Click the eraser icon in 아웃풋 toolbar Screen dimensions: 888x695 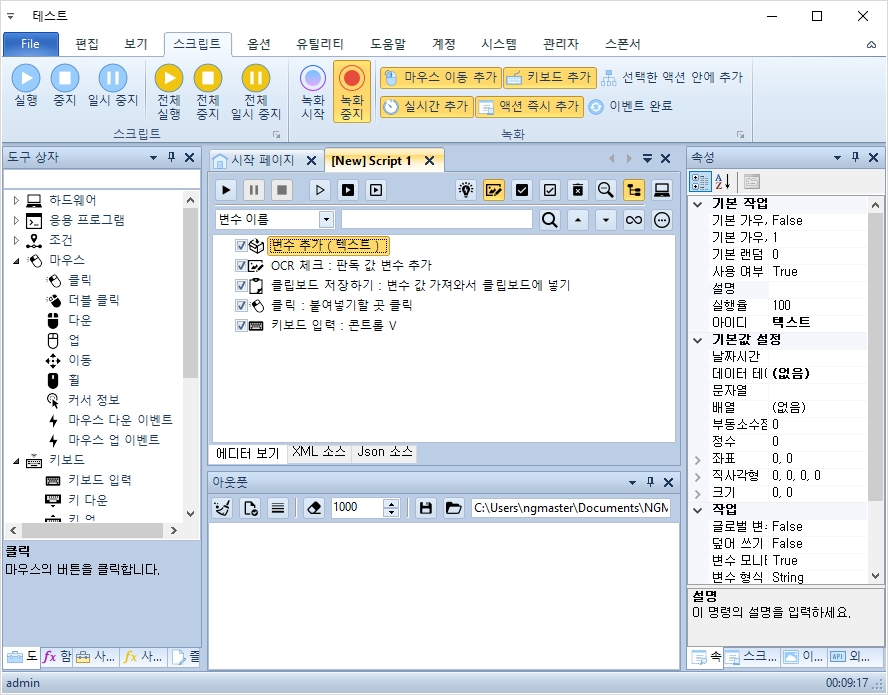(314, 508)
